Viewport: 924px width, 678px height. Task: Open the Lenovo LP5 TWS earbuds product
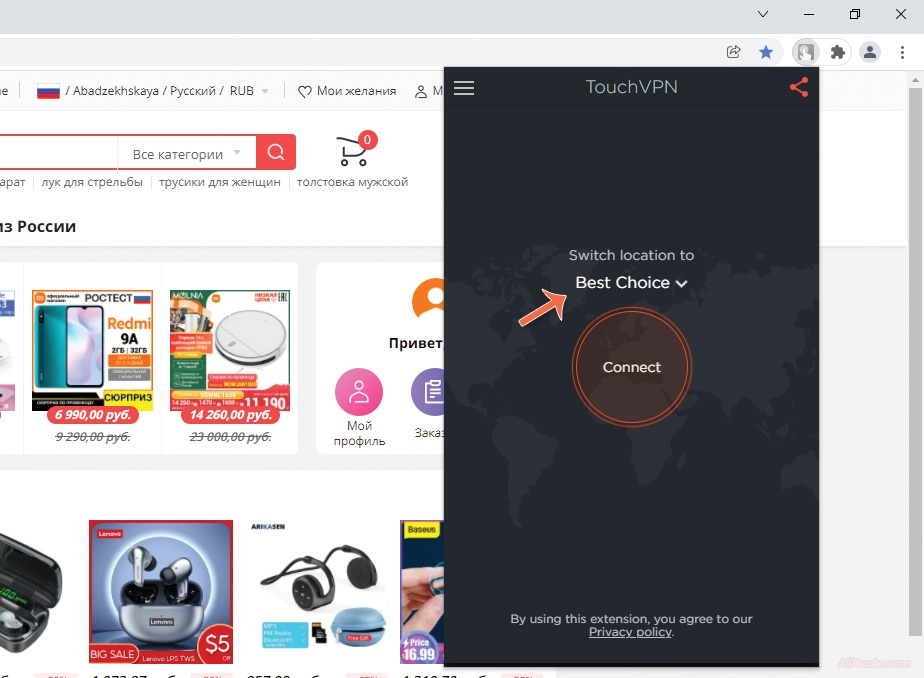tap(161, 591)
